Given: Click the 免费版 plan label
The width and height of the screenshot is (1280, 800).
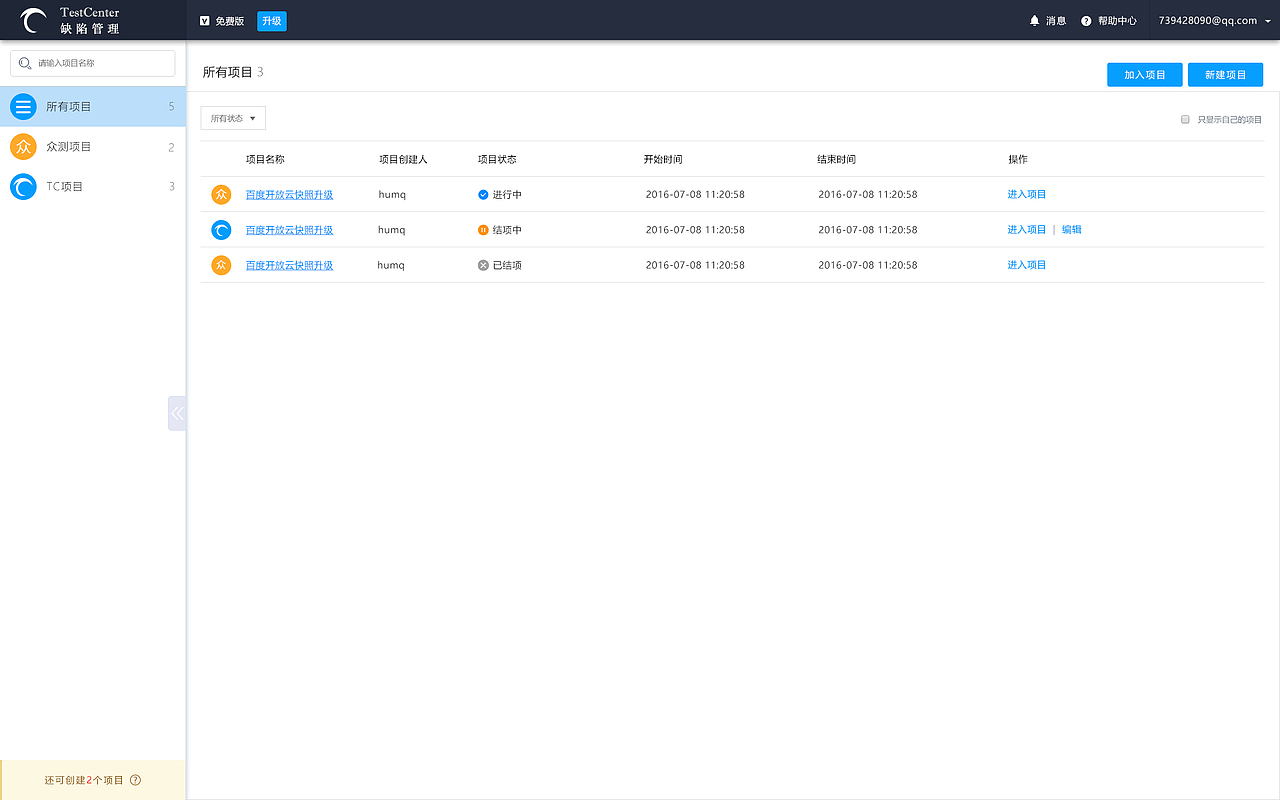Looking at the screenshot, I should (229, 21).
